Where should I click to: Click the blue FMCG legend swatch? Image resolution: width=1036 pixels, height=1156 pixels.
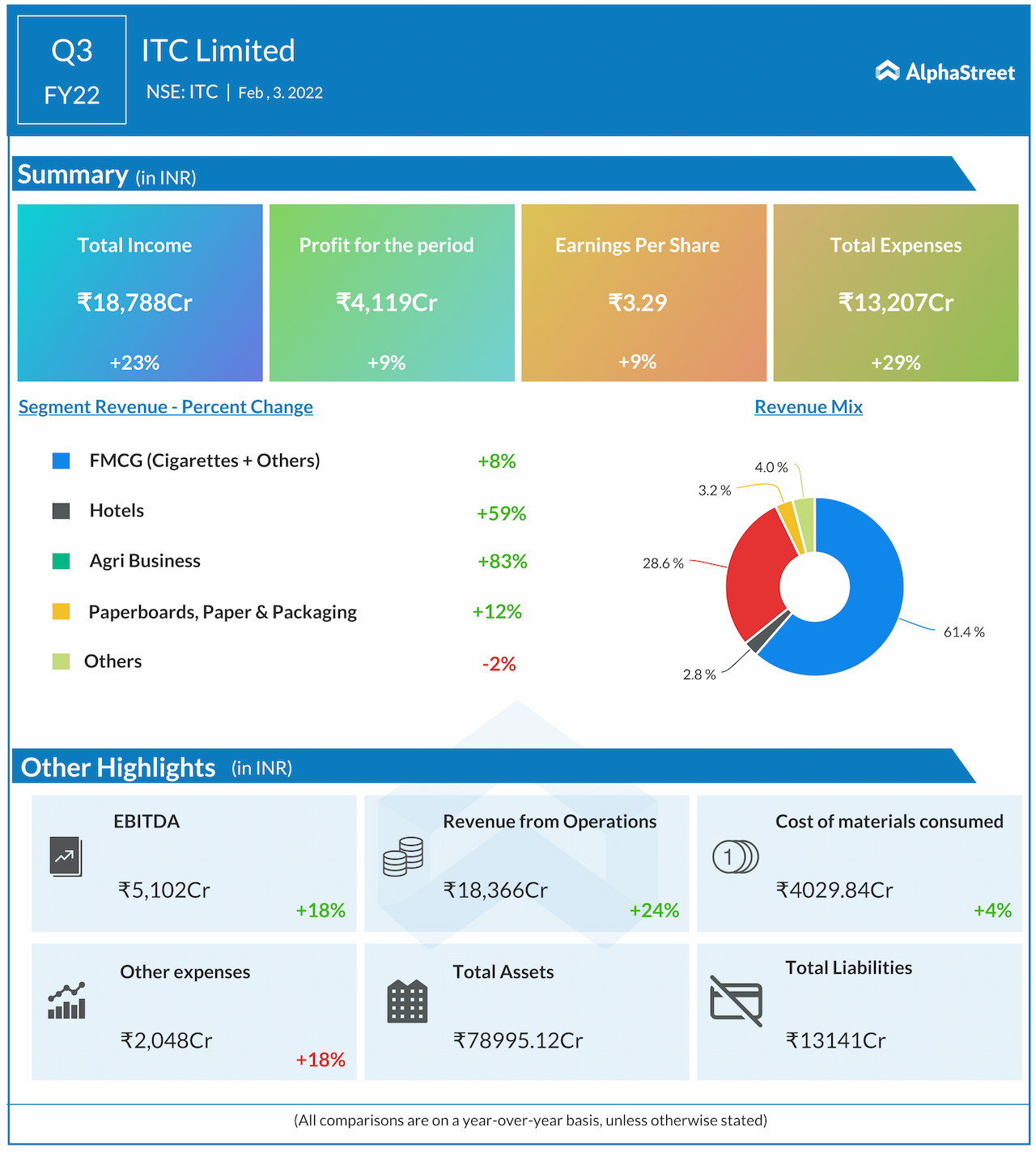61,461
